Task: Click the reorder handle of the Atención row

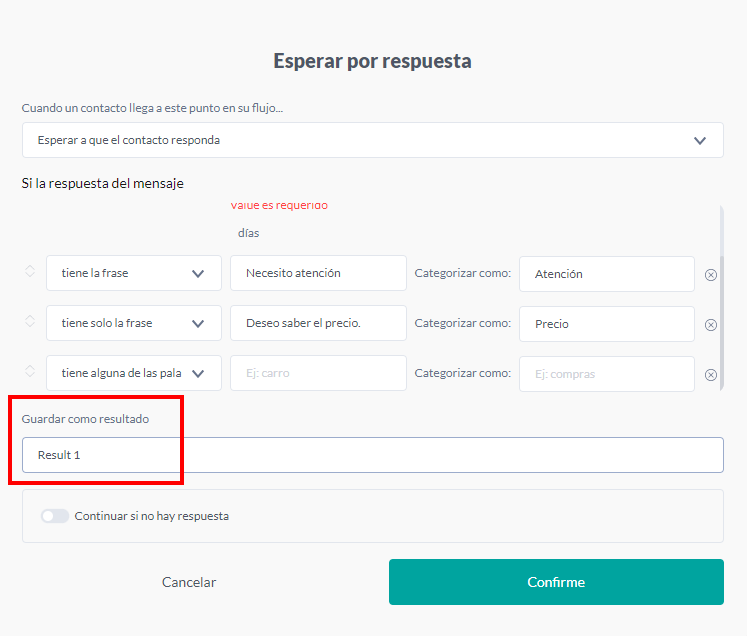Action: click(x=30, y=272)
